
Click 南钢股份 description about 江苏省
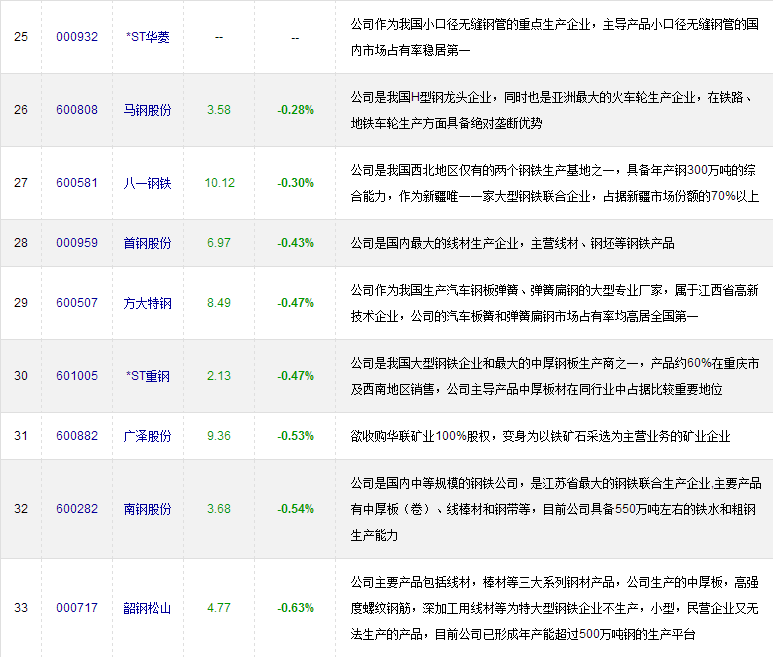[556, 509]
